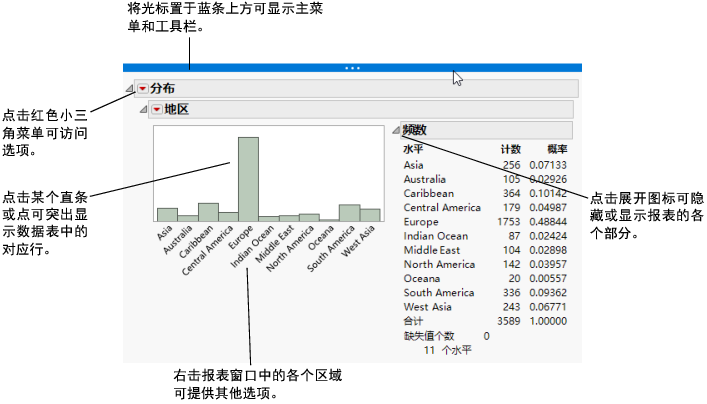Click the probability value 0.09362

click(x=548, y=293)
